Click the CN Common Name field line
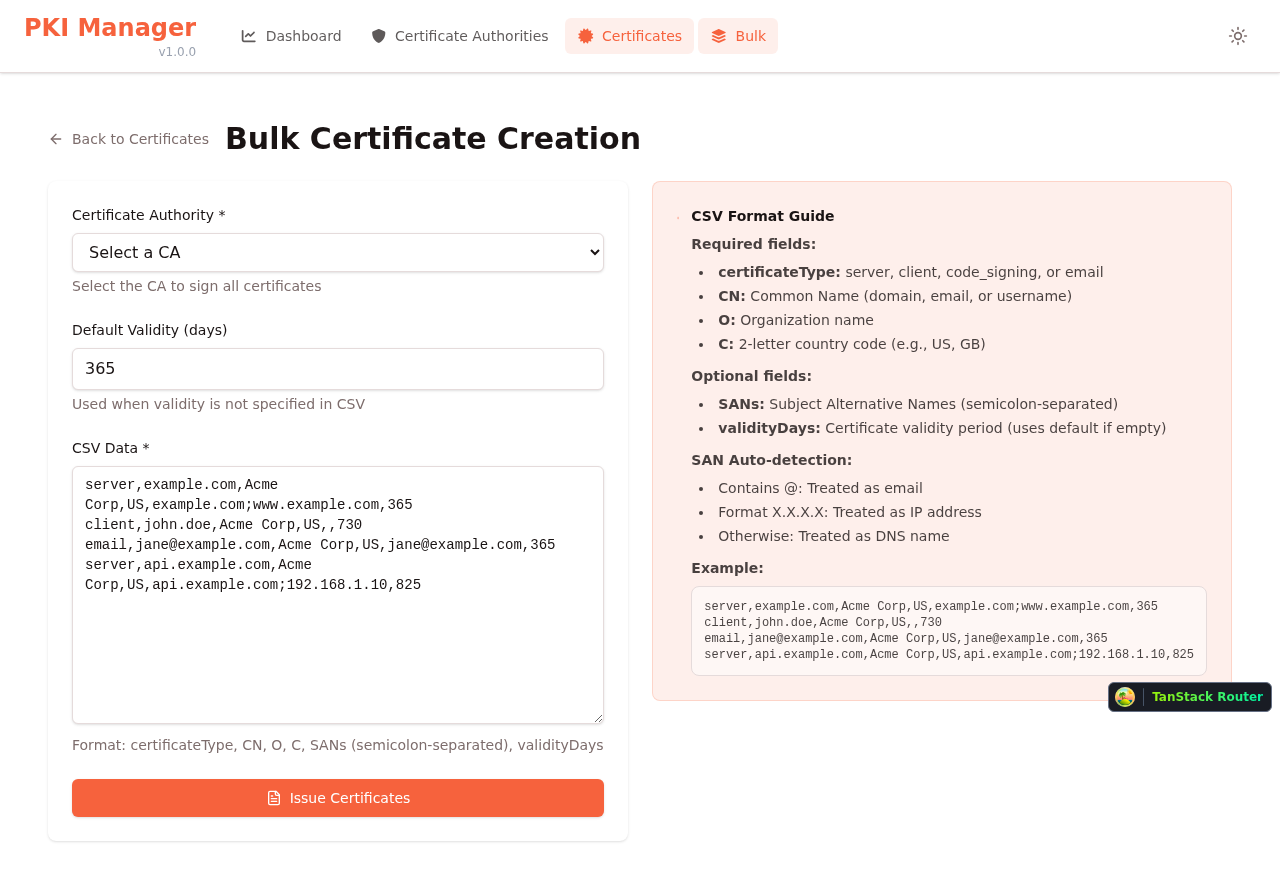 tap(895, 296)
